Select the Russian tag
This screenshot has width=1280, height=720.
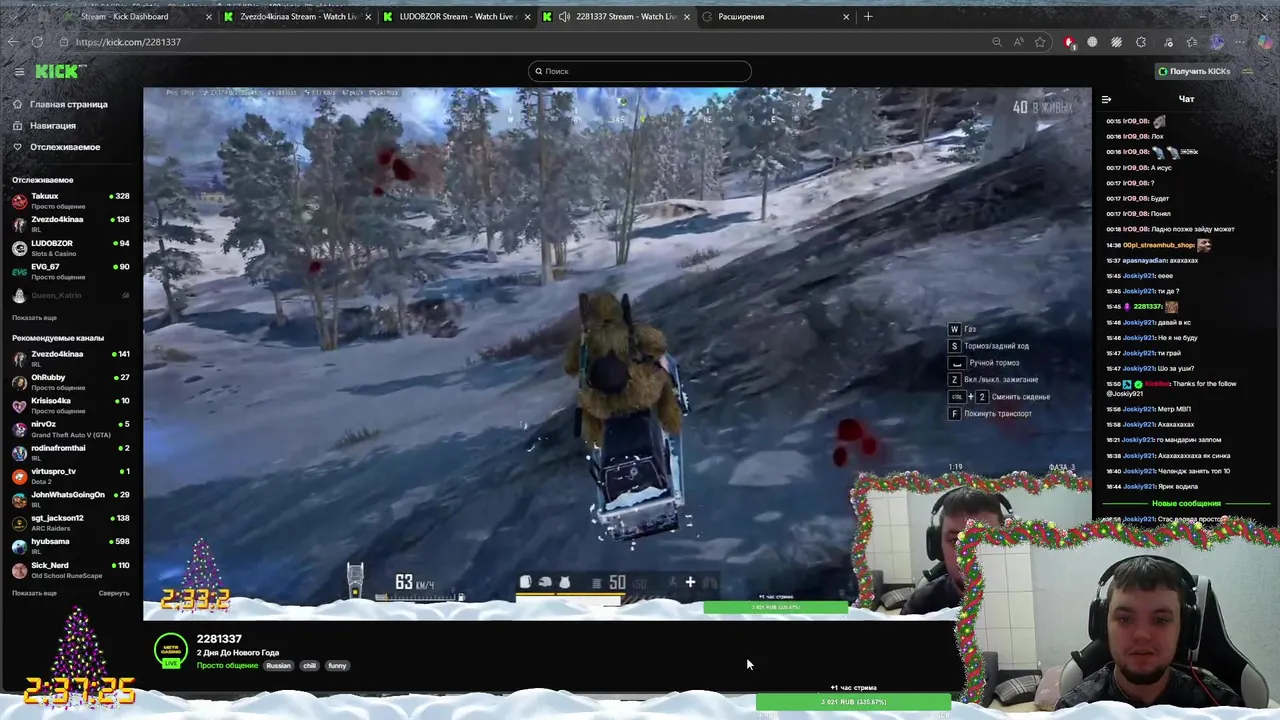pyautogui.click(x=278, y=666)
